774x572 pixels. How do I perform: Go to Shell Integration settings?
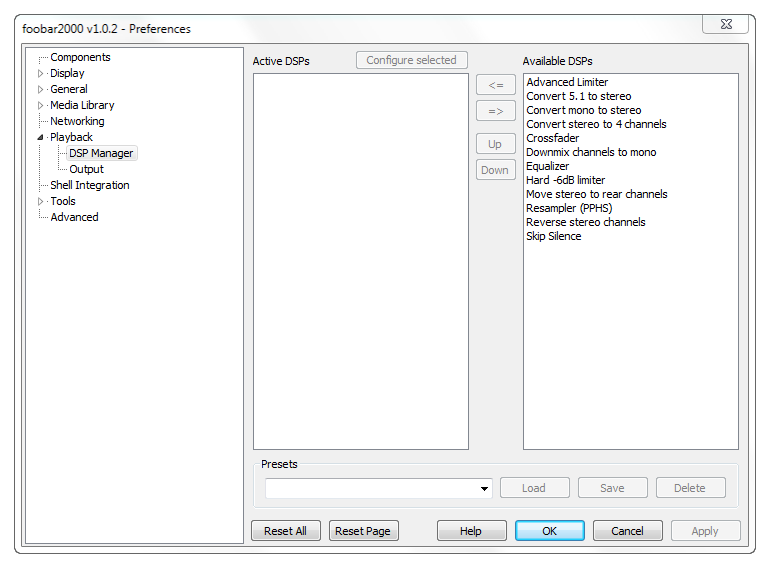89,185
